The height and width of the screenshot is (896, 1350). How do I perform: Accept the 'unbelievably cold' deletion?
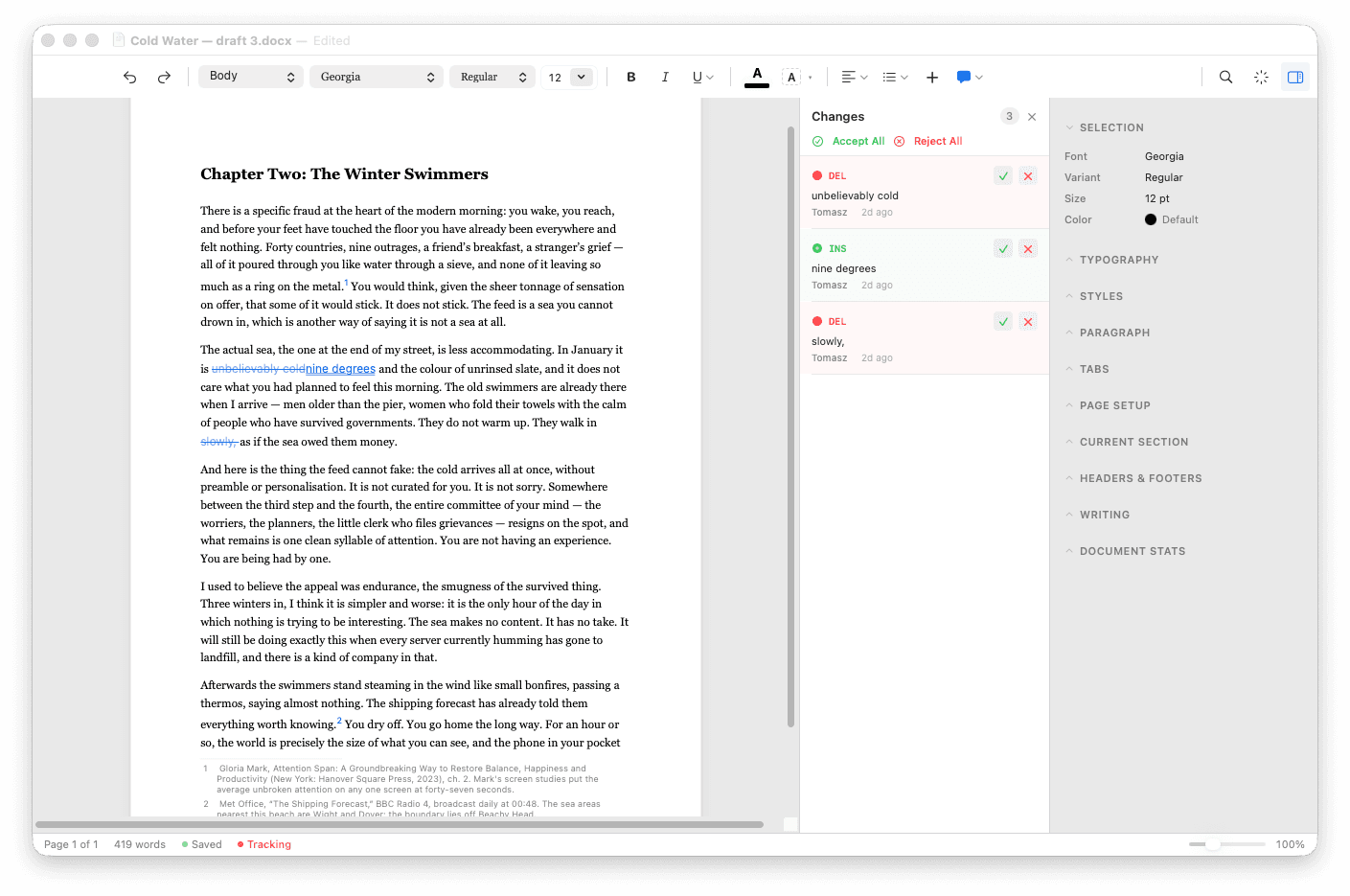pos(1003,176)
